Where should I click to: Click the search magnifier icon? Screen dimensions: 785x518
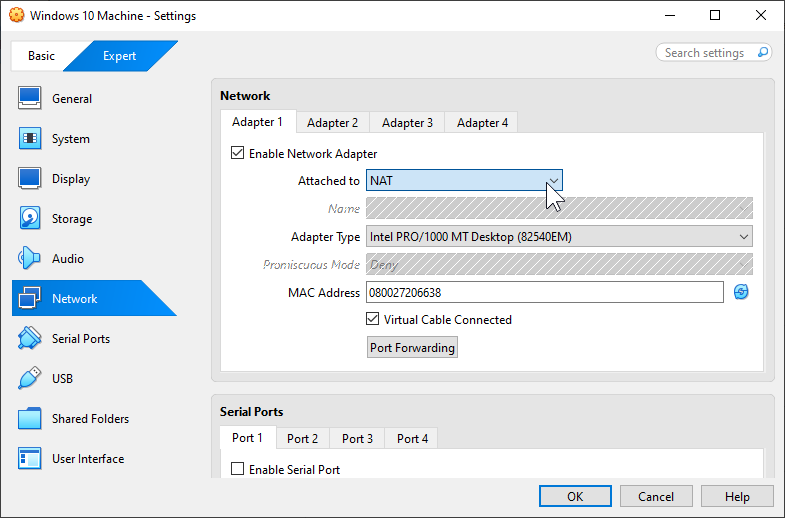[762, 52]
